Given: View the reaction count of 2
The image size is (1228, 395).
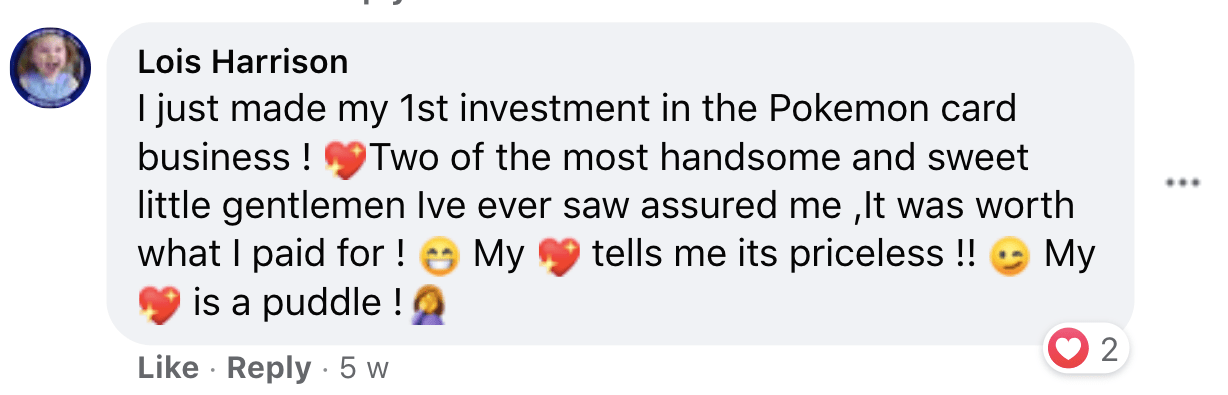Looking at the screenshot, I should 1108,350.
